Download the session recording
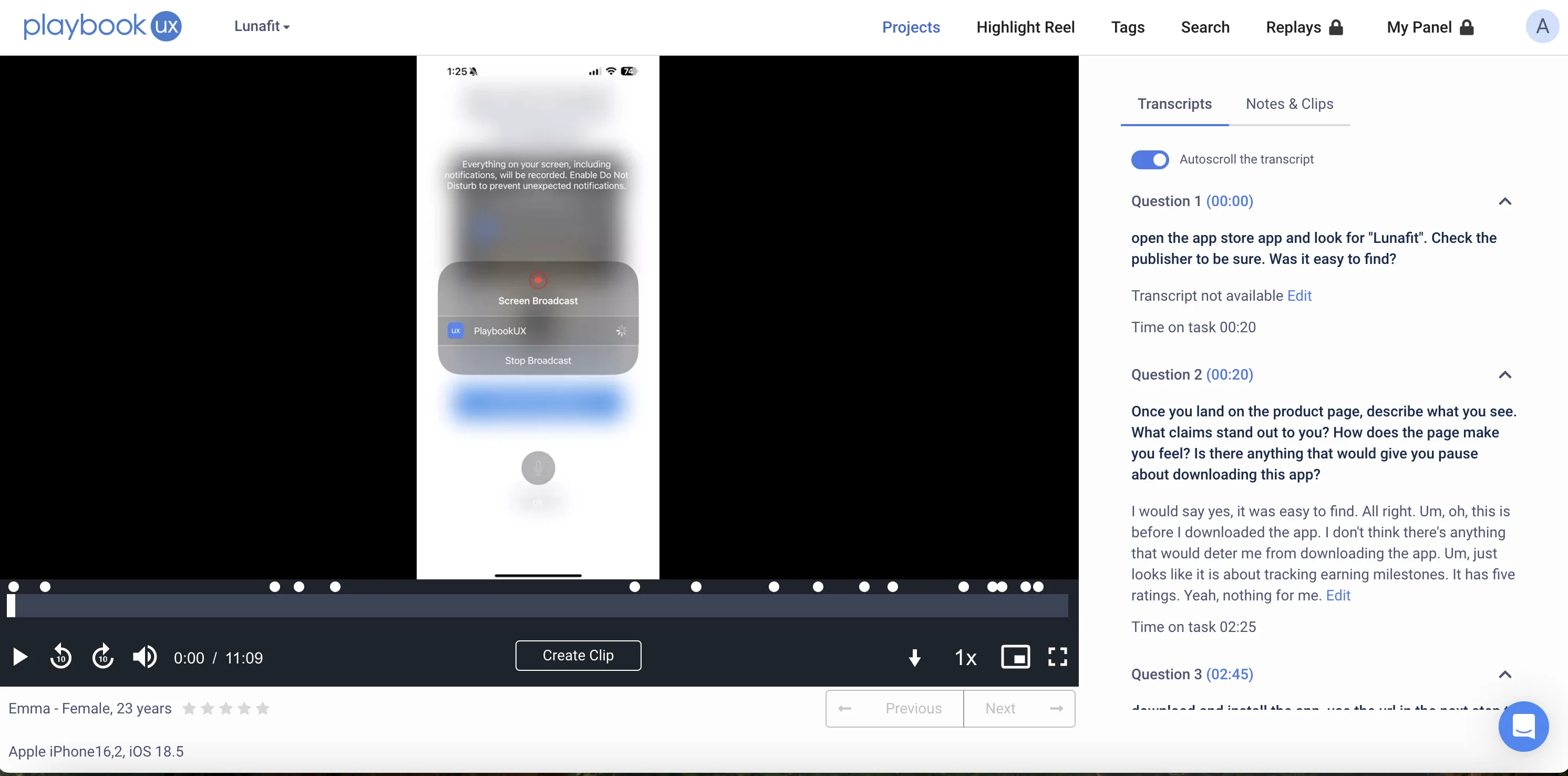Image resolution: width=1568 pixels, height=776 pixels. pos(914,658)
